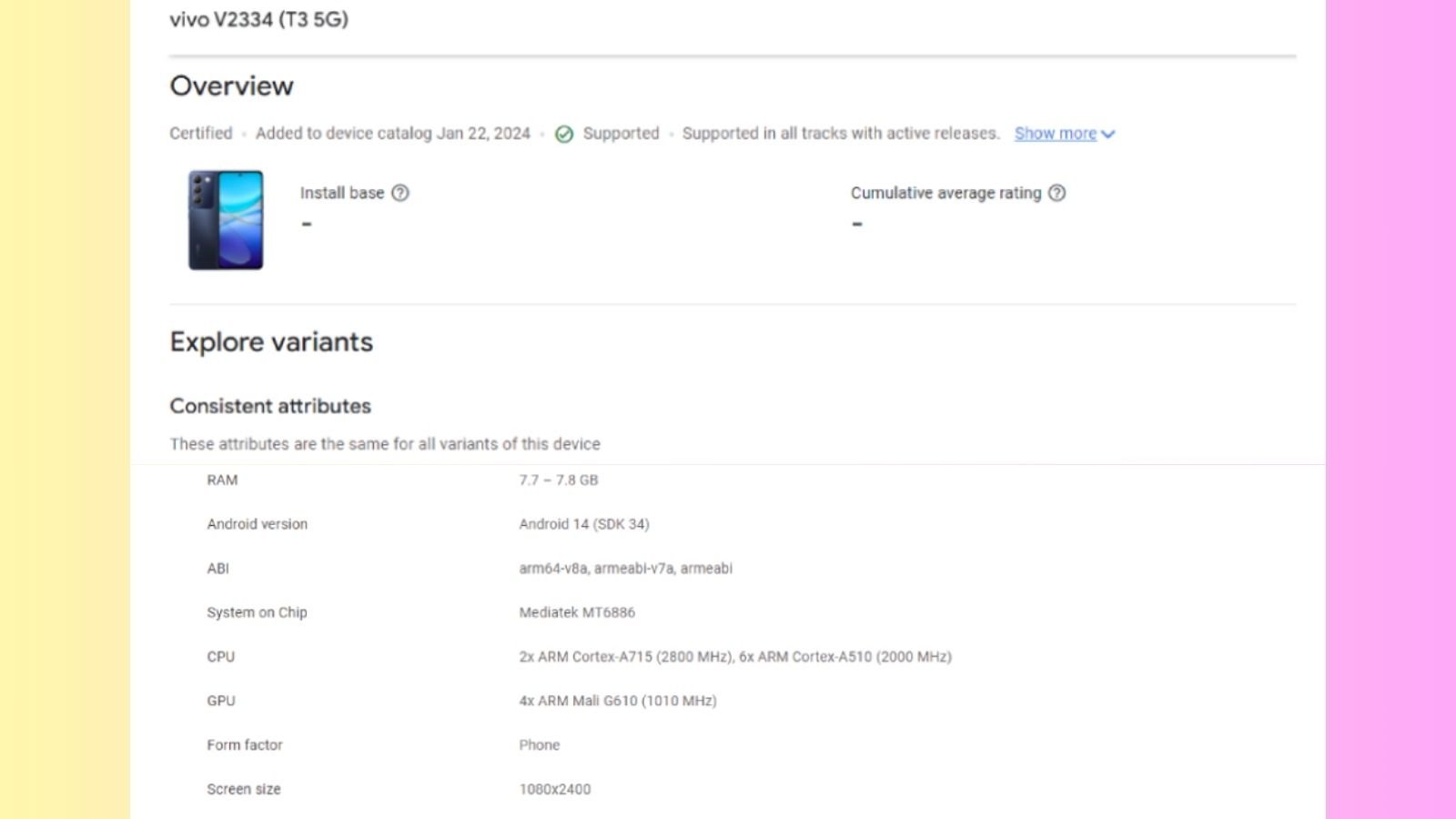This screenshot has width=1456, height=819.
Task: Click the Android version label
Action: (x=257, y=524)
